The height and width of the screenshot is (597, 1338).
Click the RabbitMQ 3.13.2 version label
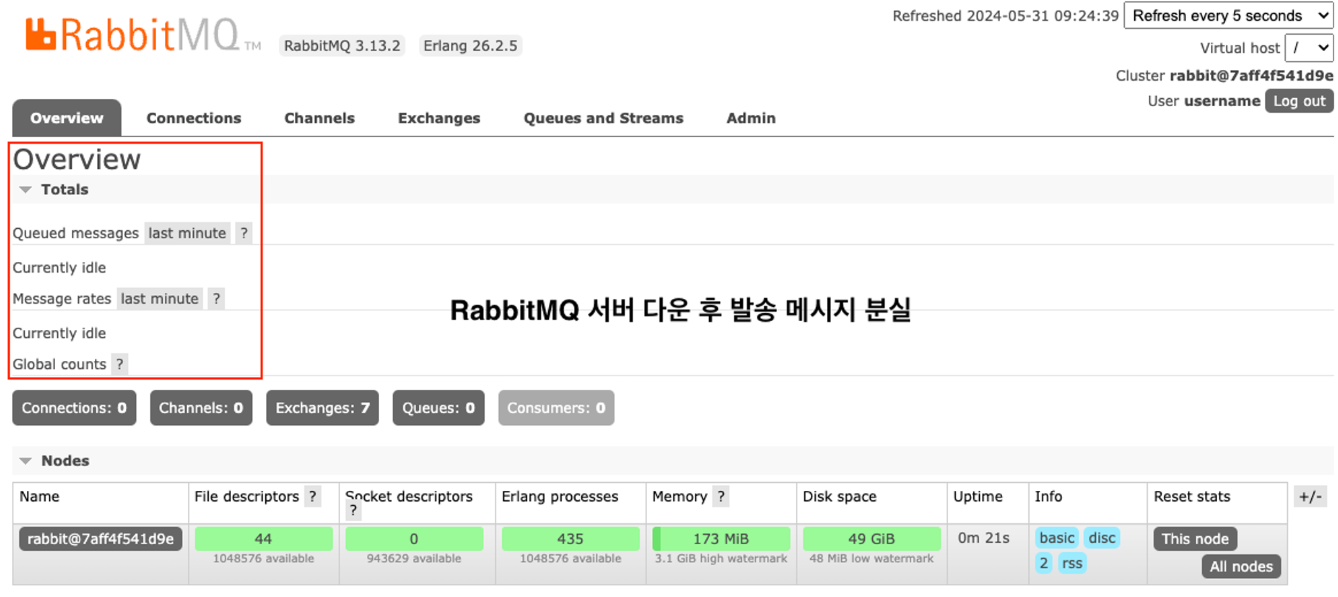[342, 46]
